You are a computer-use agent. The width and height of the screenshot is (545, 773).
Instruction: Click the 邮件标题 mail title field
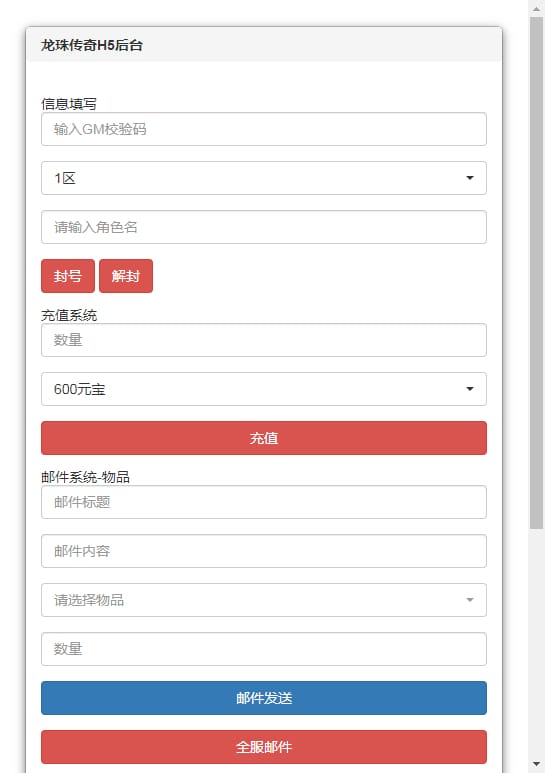[x=264, y=502]
